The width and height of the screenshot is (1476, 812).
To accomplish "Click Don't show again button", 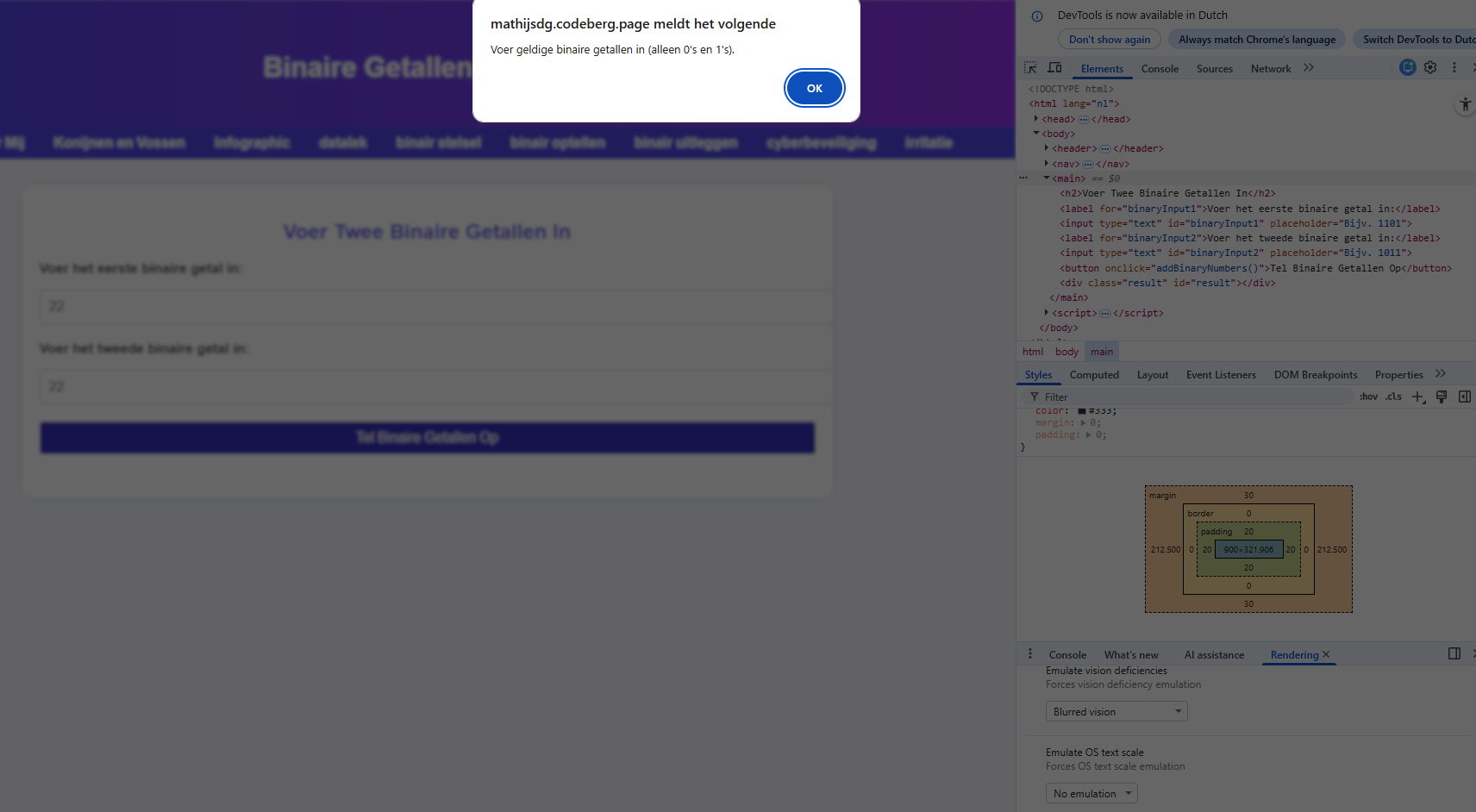I will pyautogui.click(x=1110, y=39).
